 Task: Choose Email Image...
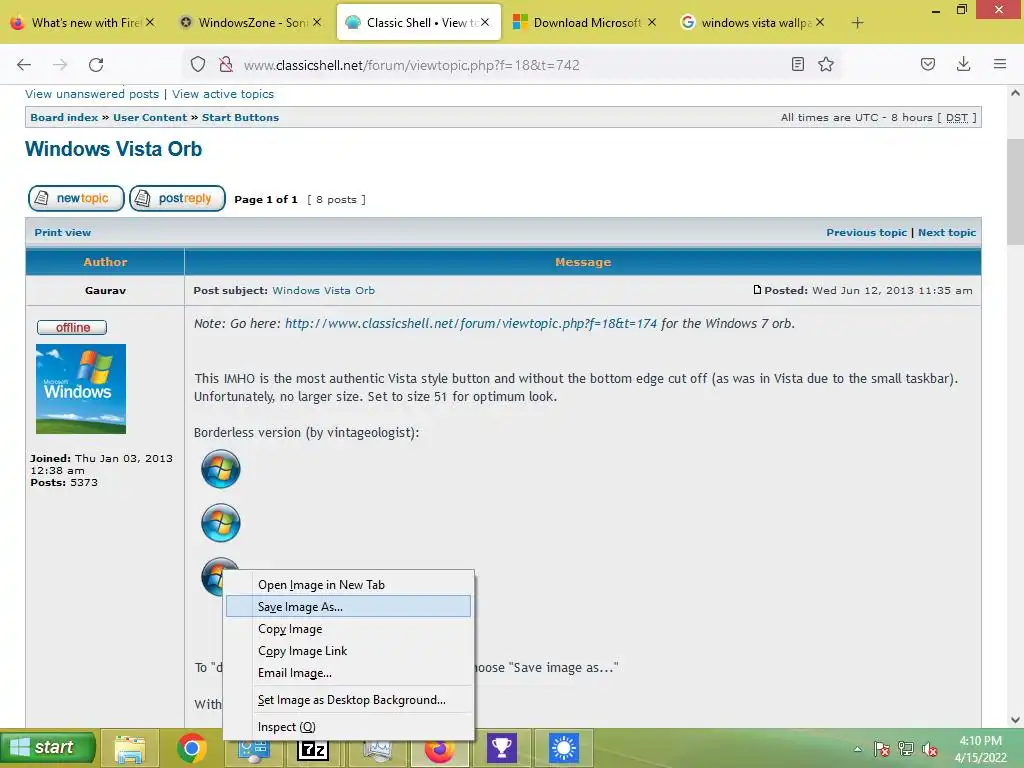pyautogui.click(x=348, y=673)
